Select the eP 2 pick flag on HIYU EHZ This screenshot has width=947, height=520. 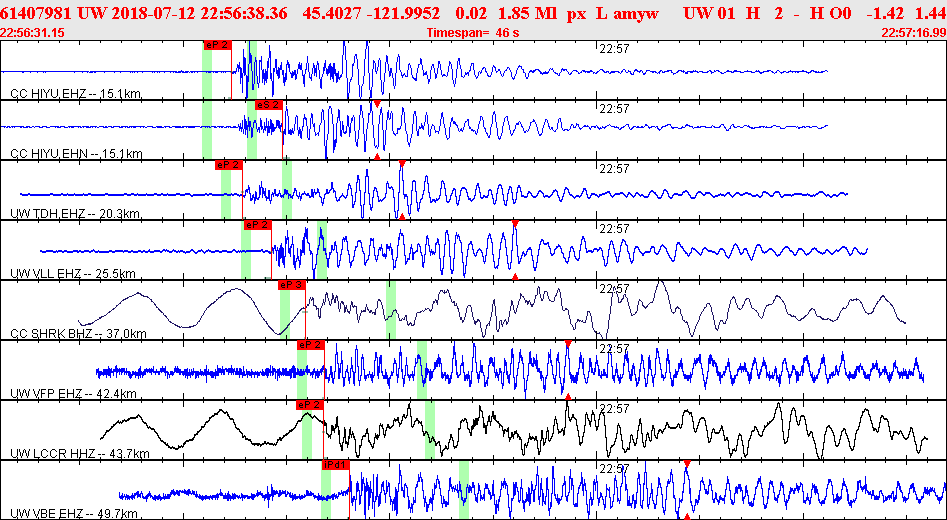point(217,45)
